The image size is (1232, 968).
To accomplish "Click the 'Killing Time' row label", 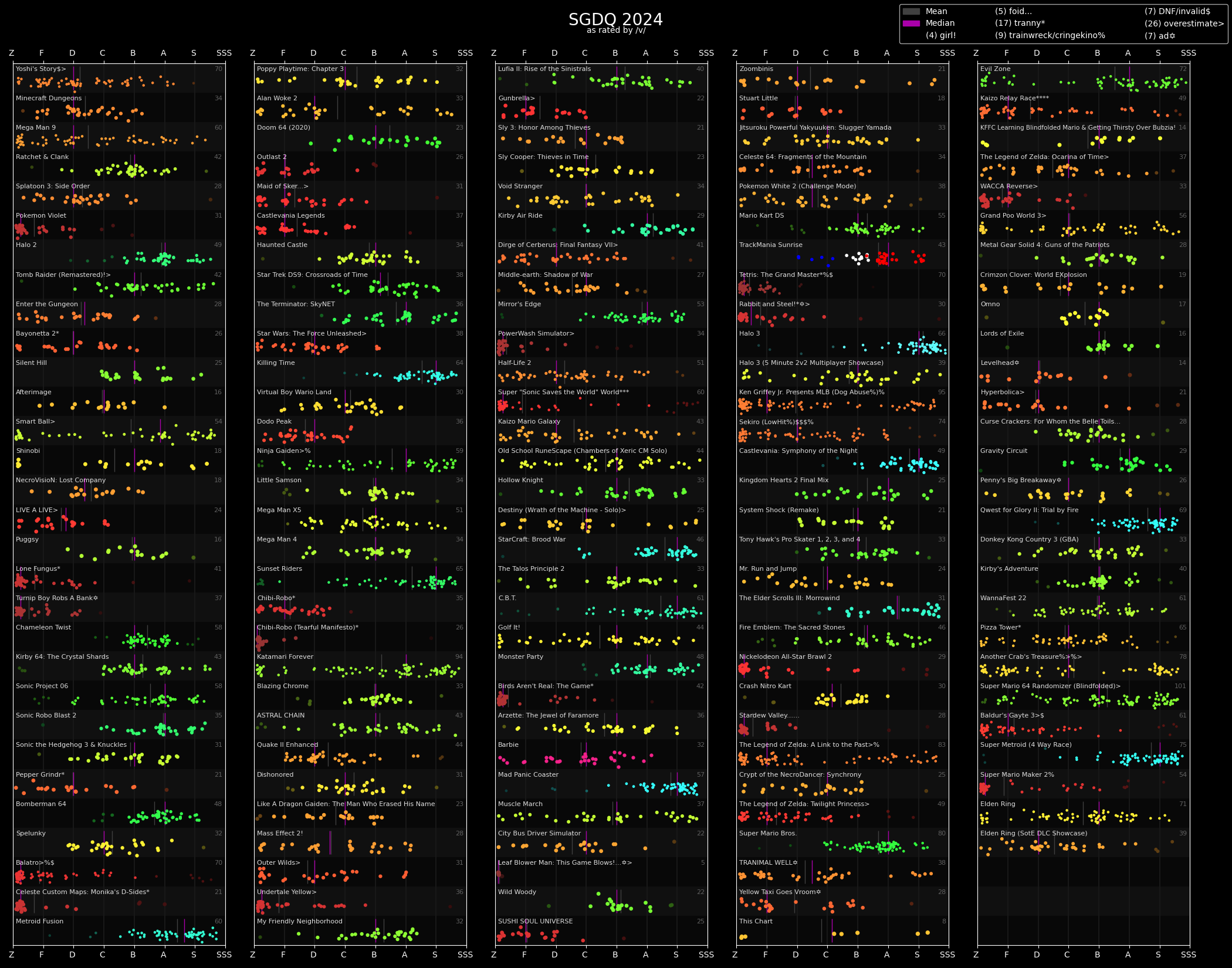I will pyautogui.click(x=276, y=363).
